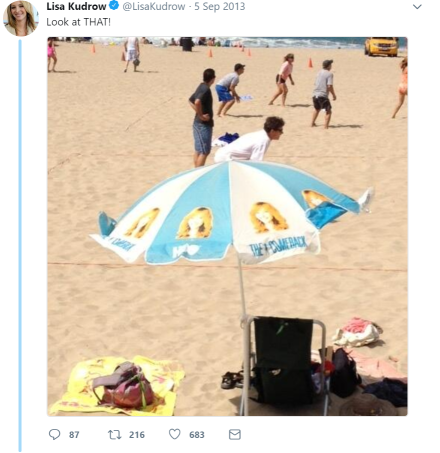The height and width of the screenshot is (453, 440).
Task: Click the Lisa Kudrow display name
Action: [76, 6]
